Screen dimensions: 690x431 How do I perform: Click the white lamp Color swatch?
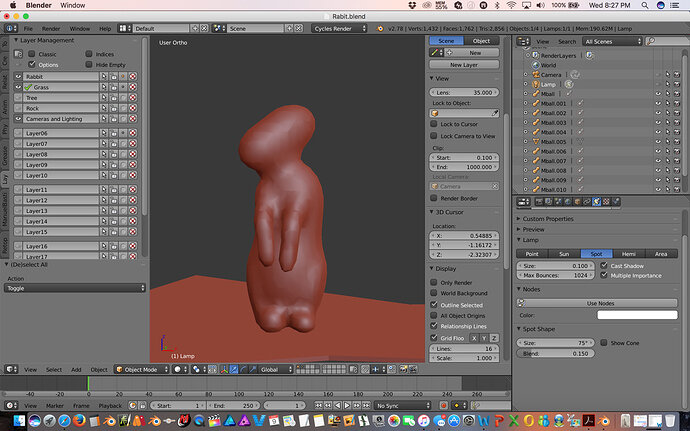(x=637, y=315)
